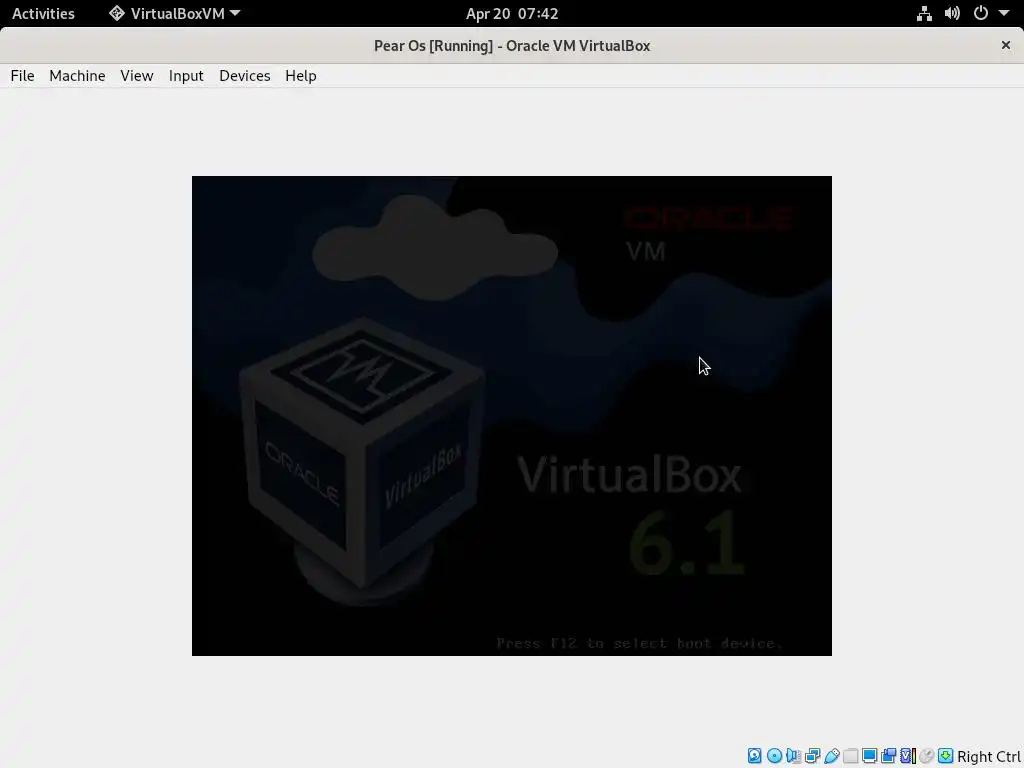This screenshot has width=1024, height=768.
Task: Click the mouse integration status icon
Action: (x=927, y=756)
